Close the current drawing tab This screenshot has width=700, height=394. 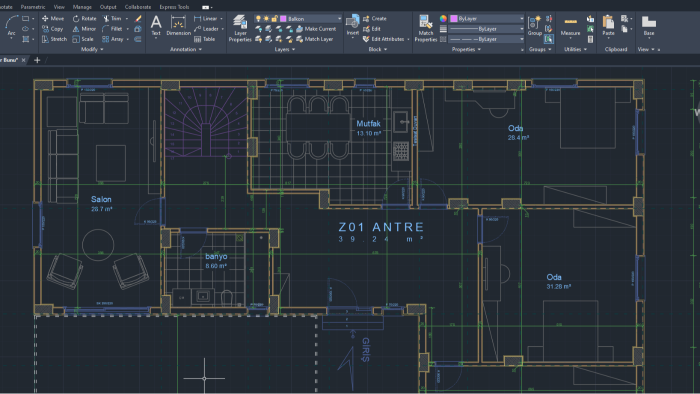coord(24,60)
